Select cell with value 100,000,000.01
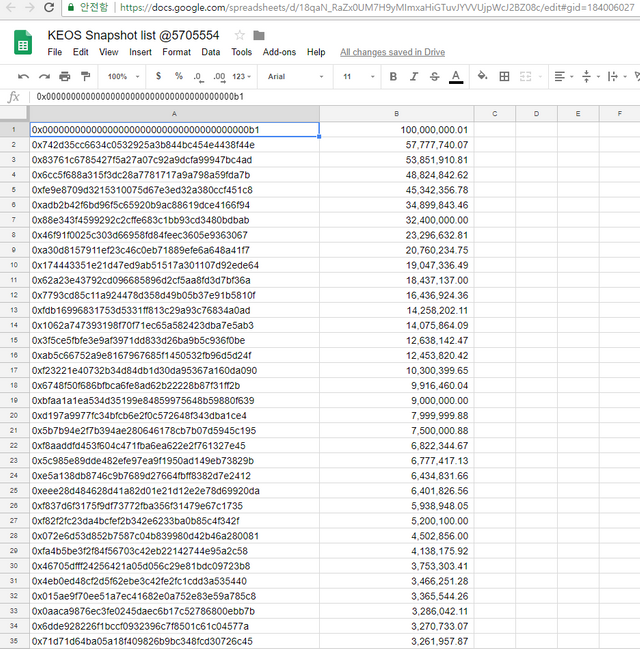 tap(396, 130)
